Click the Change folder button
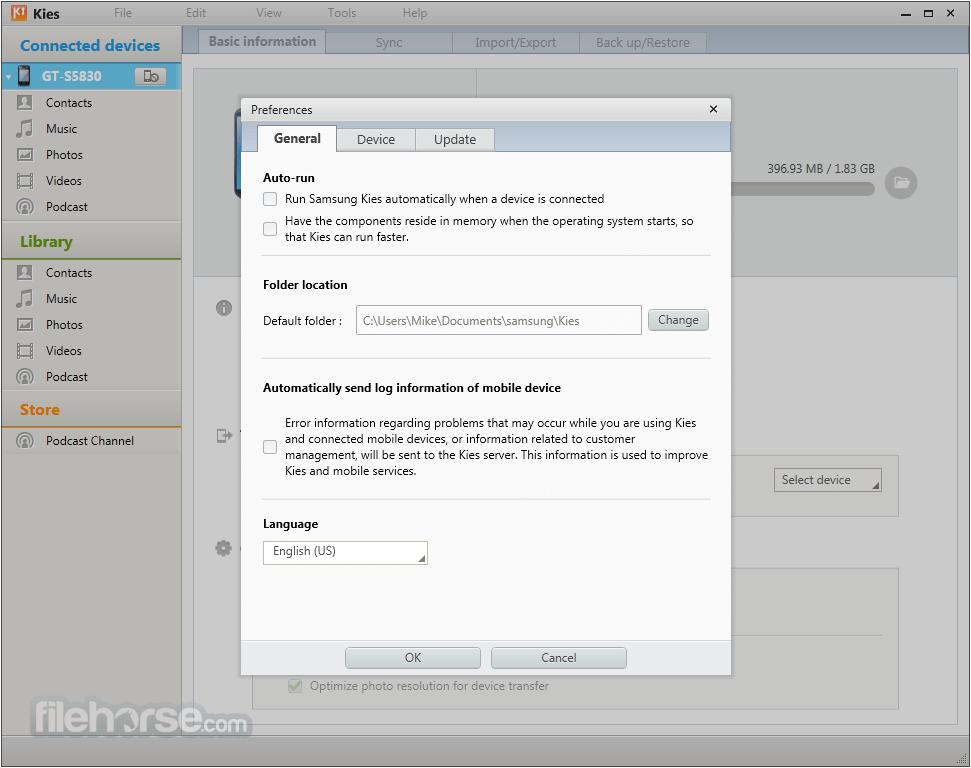This screenshot has width=971, height=768. 678,320
